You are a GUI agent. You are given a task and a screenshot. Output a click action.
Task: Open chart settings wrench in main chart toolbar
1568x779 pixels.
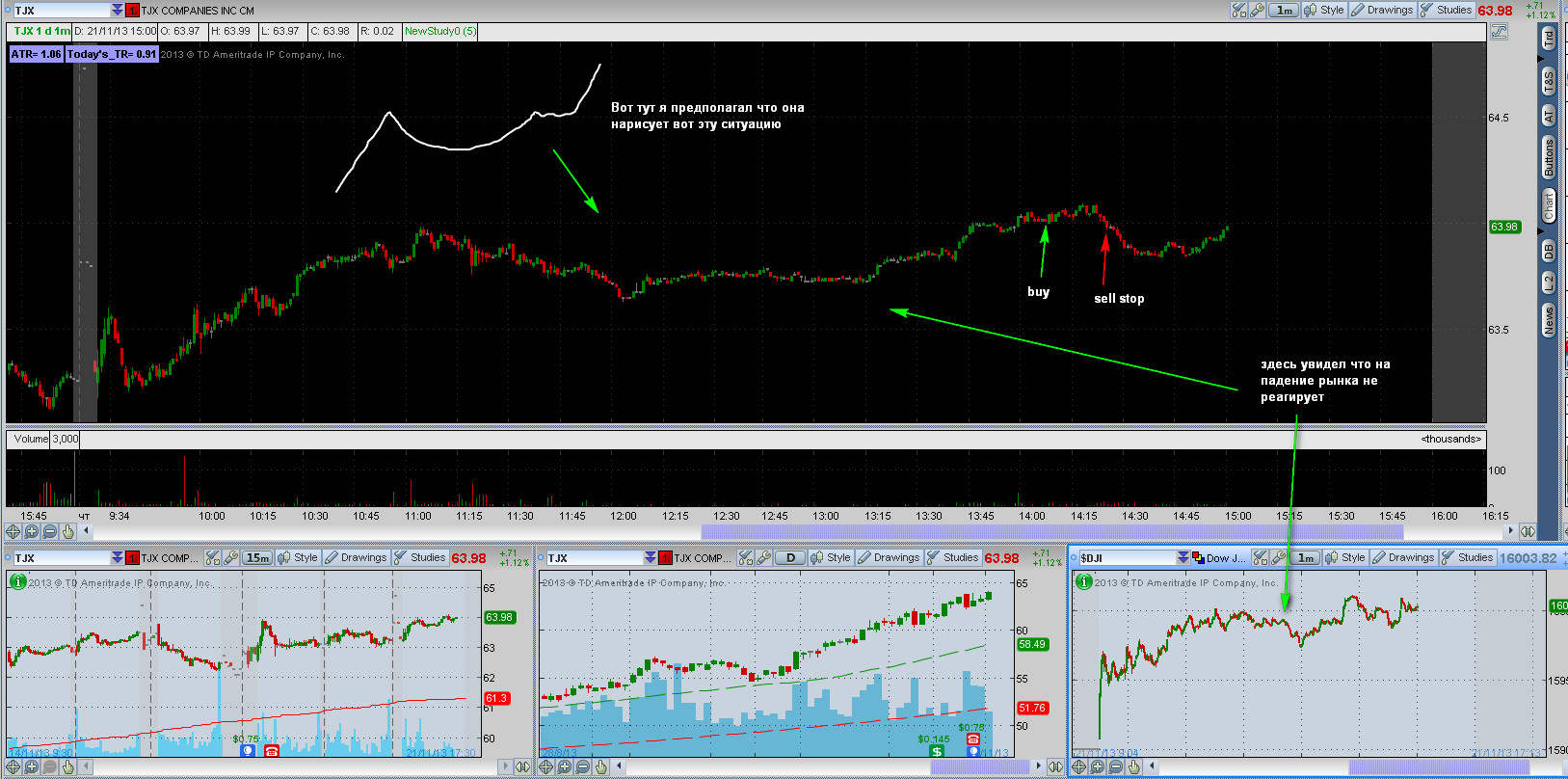coord(1257,11)
